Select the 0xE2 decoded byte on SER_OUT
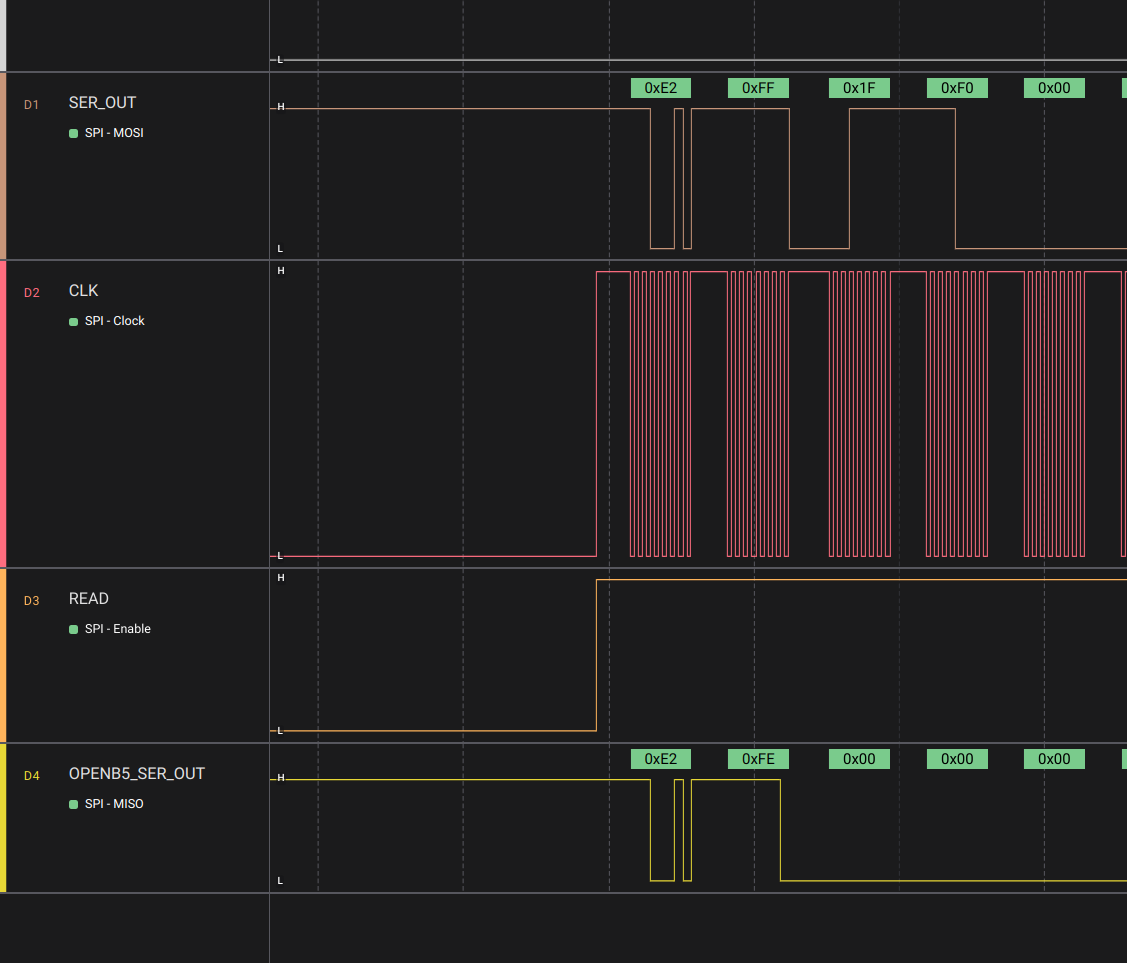Viewport: 1127px width, 963px height. (x=660, y=88)
